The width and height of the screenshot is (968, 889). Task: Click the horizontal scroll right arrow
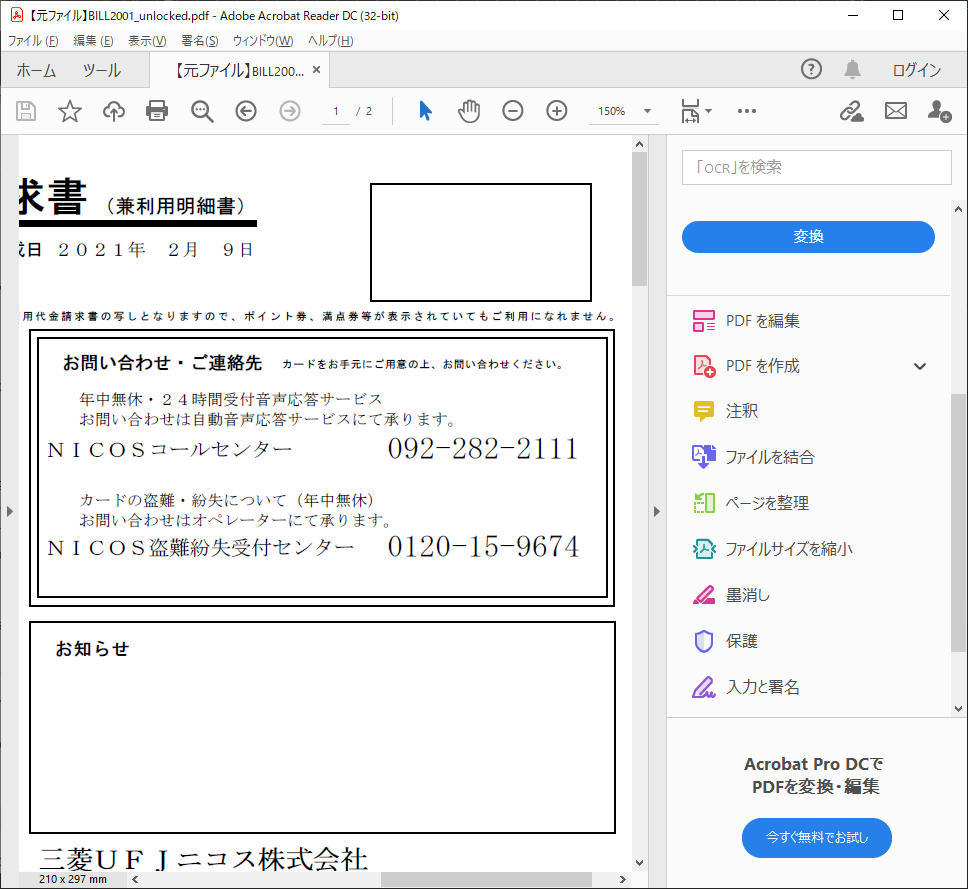622,879
